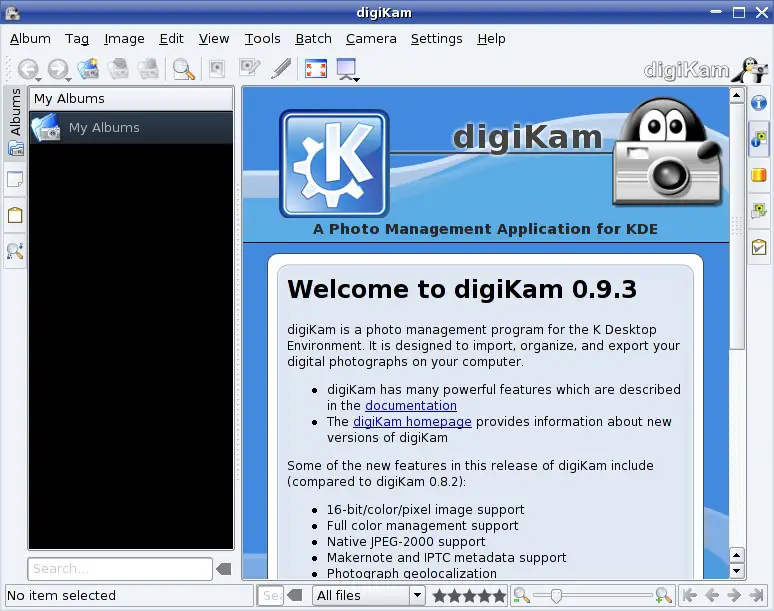Expand the Back button history dropdown arrow
Image resolution: width=774 pixels, height=611 pixels.
click(39, 79)
